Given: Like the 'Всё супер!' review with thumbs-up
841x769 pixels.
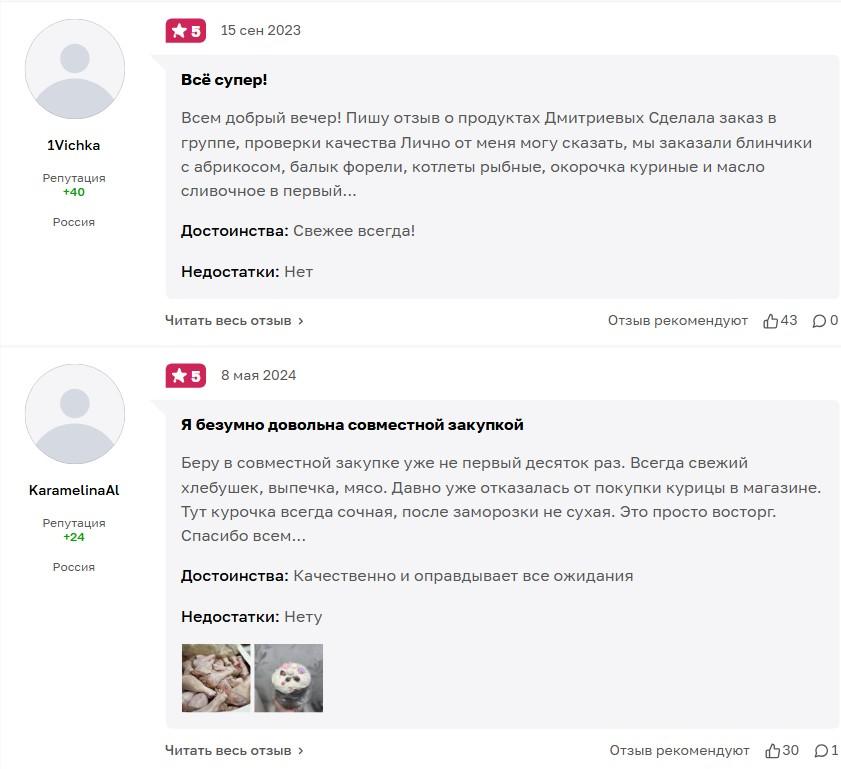Looking at the screenshot, I should (771, 321).
